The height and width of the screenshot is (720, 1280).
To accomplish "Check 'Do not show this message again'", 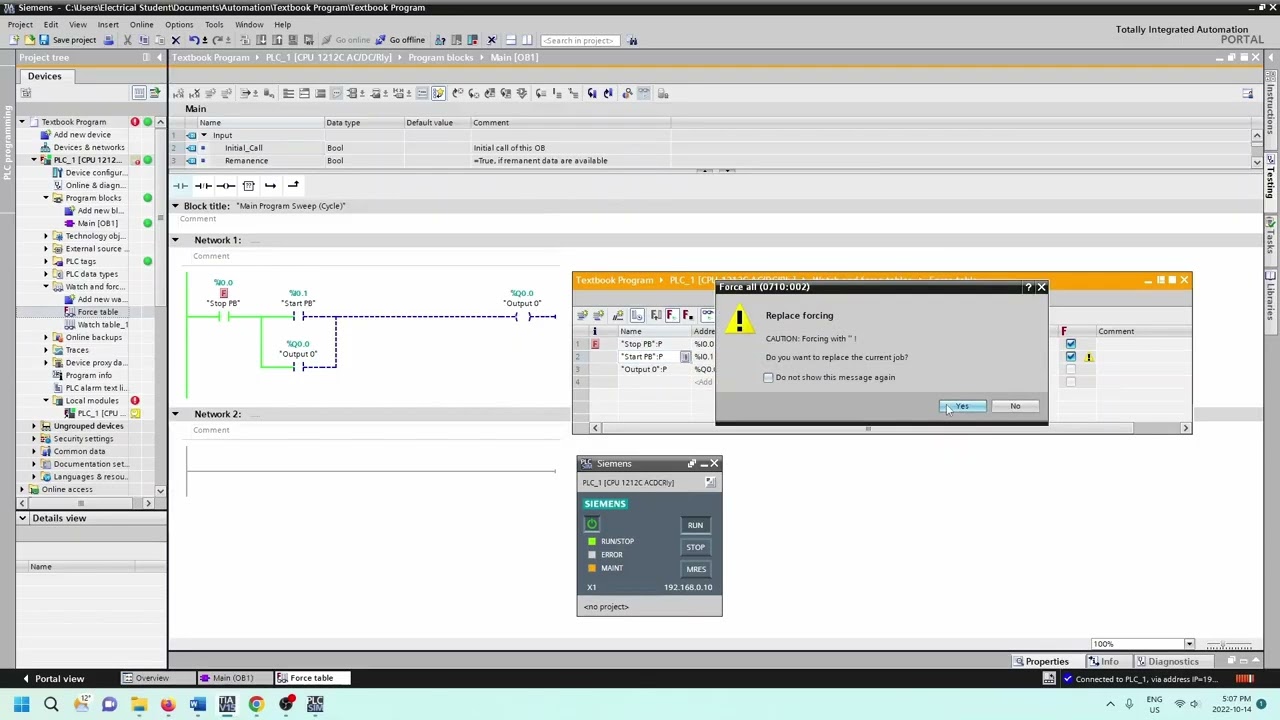I will pos(768,378).
